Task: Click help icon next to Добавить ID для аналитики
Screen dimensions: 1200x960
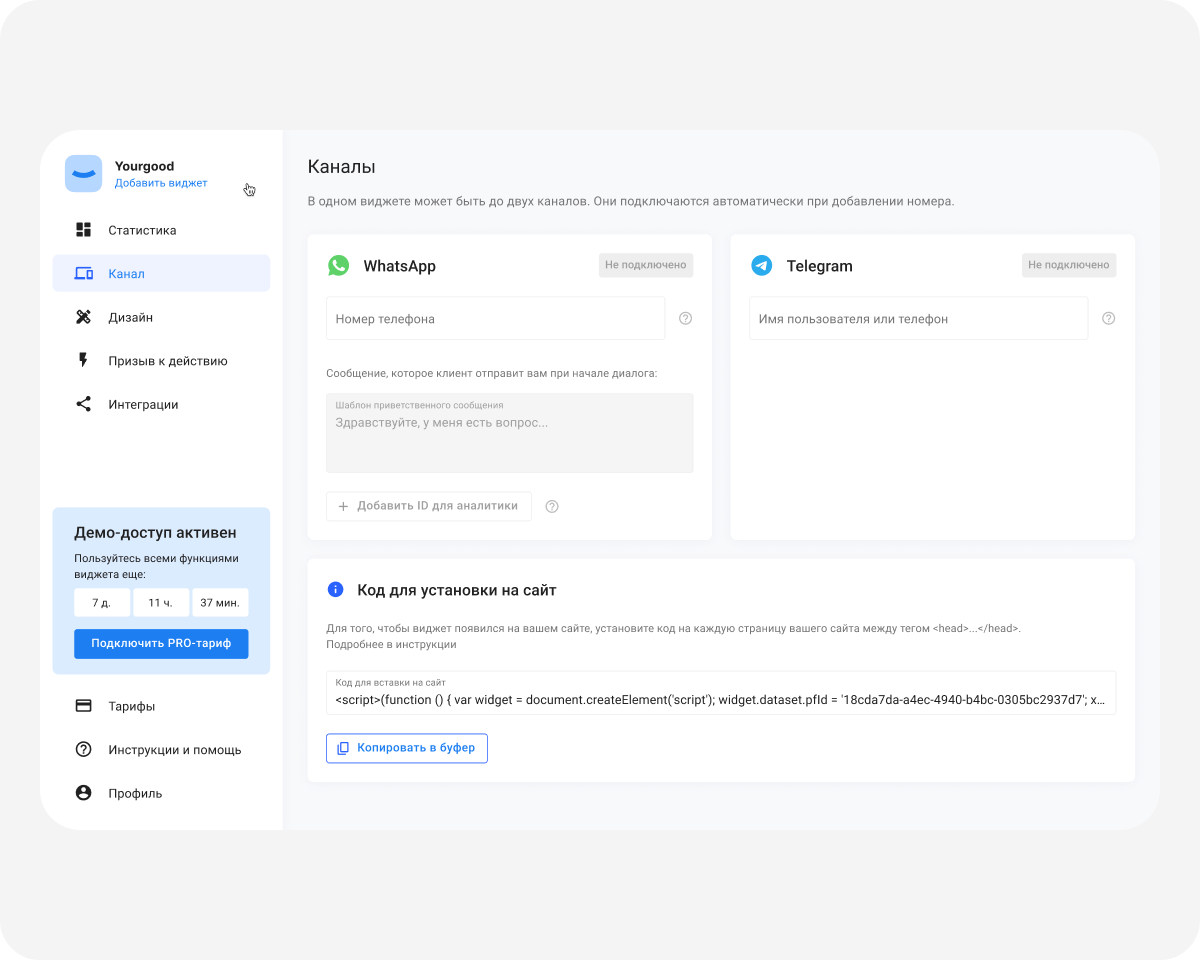Action: click(x=552, y=506)
